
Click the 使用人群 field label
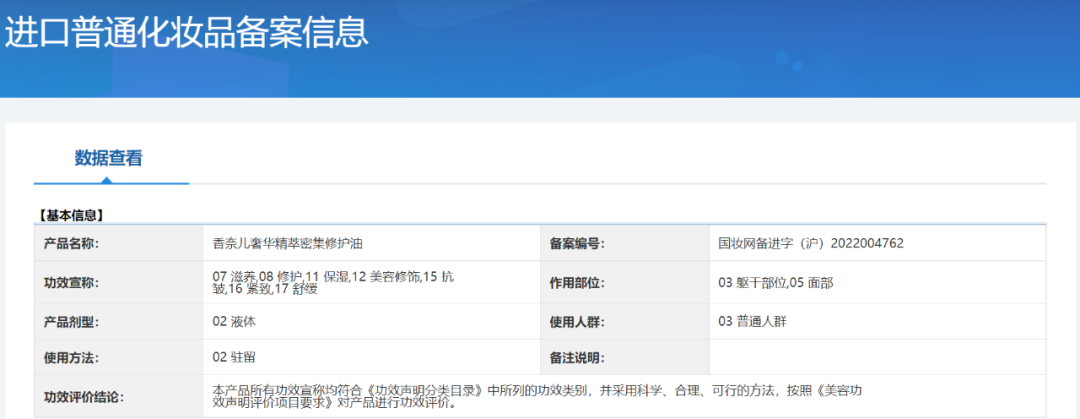577,322
